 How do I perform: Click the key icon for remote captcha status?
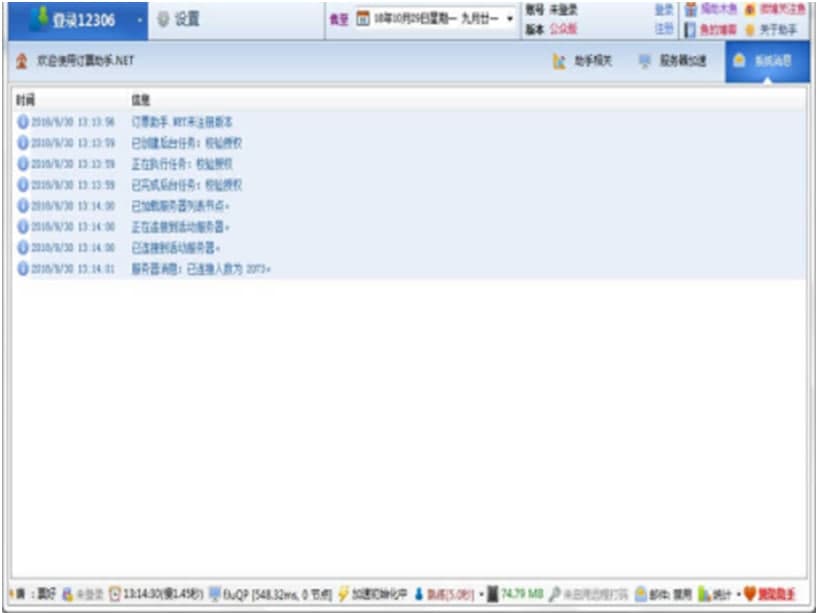(x=555, y=594)
